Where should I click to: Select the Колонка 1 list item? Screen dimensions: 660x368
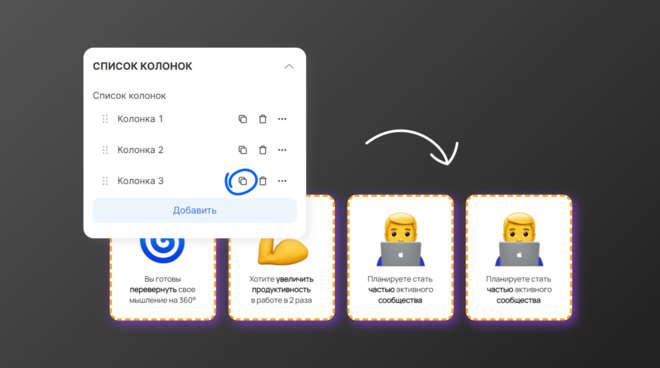point(194,119)
